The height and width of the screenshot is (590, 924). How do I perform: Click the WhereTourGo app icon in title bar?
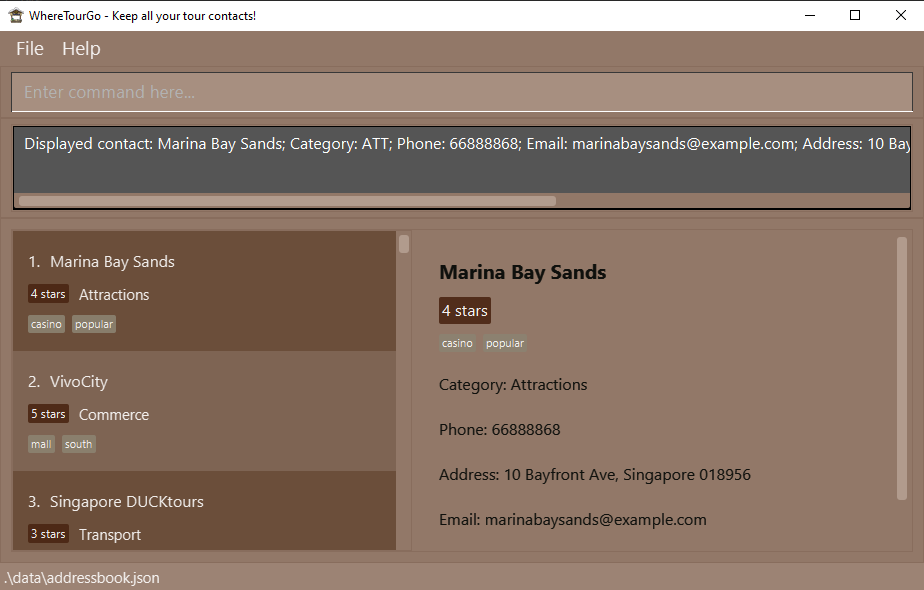(16, 15)
